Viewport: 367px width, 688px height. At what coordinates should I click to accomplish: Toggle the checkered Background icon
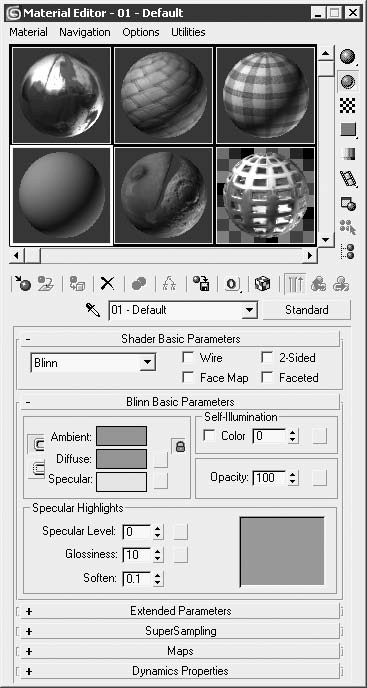[348, 105]
